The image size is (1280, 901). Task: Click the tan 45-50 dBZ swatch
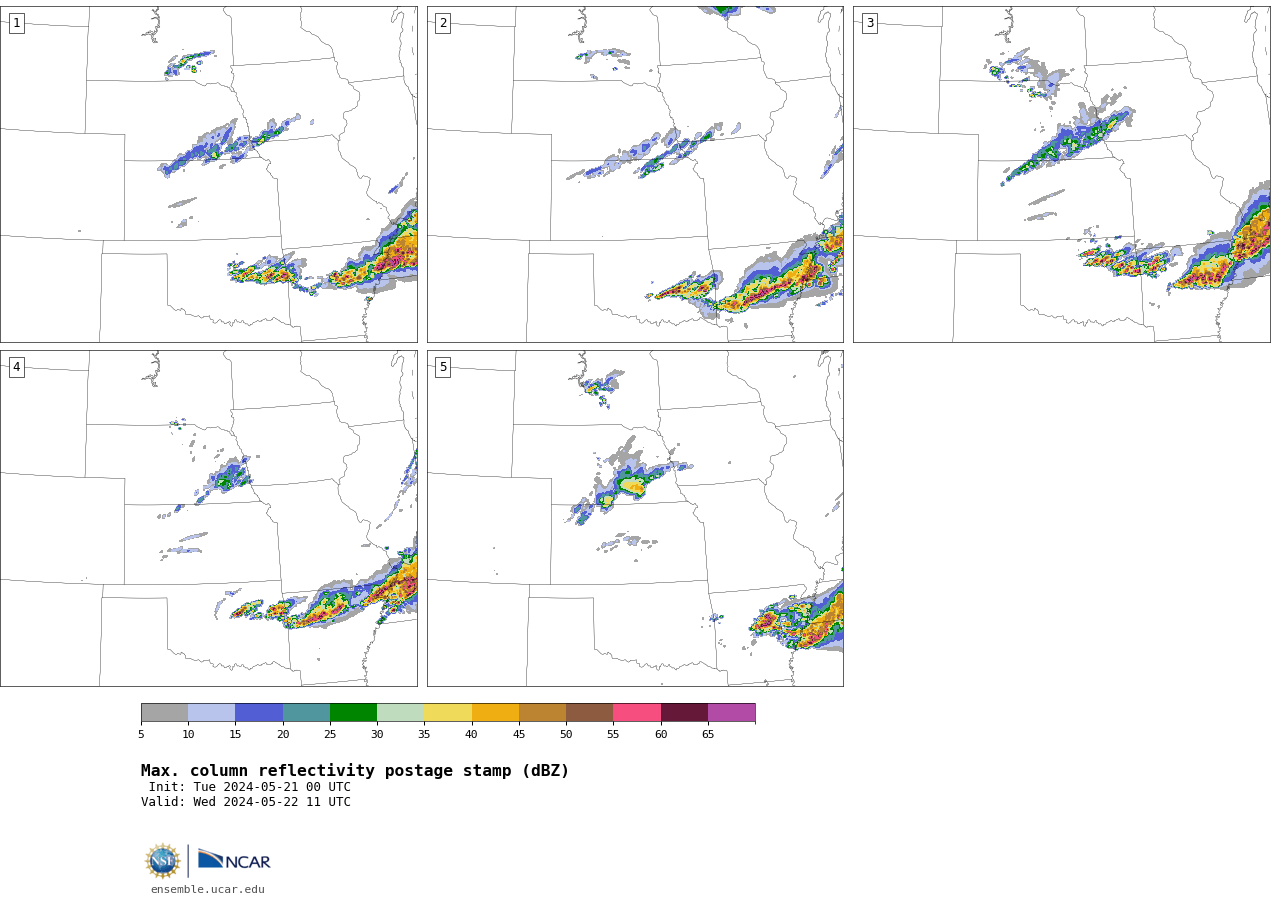[542, 713]
